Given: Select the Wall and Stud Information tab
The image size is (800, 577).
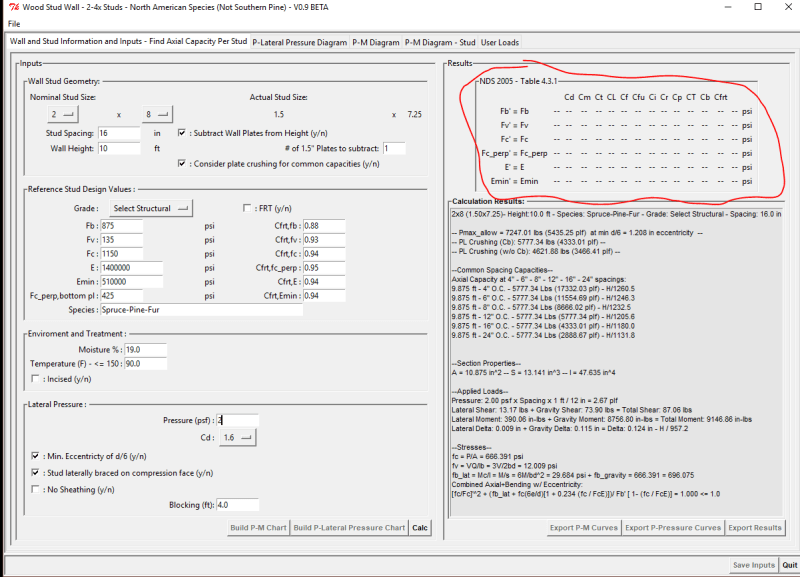Looking at the screenshot, I should point(128,41).
